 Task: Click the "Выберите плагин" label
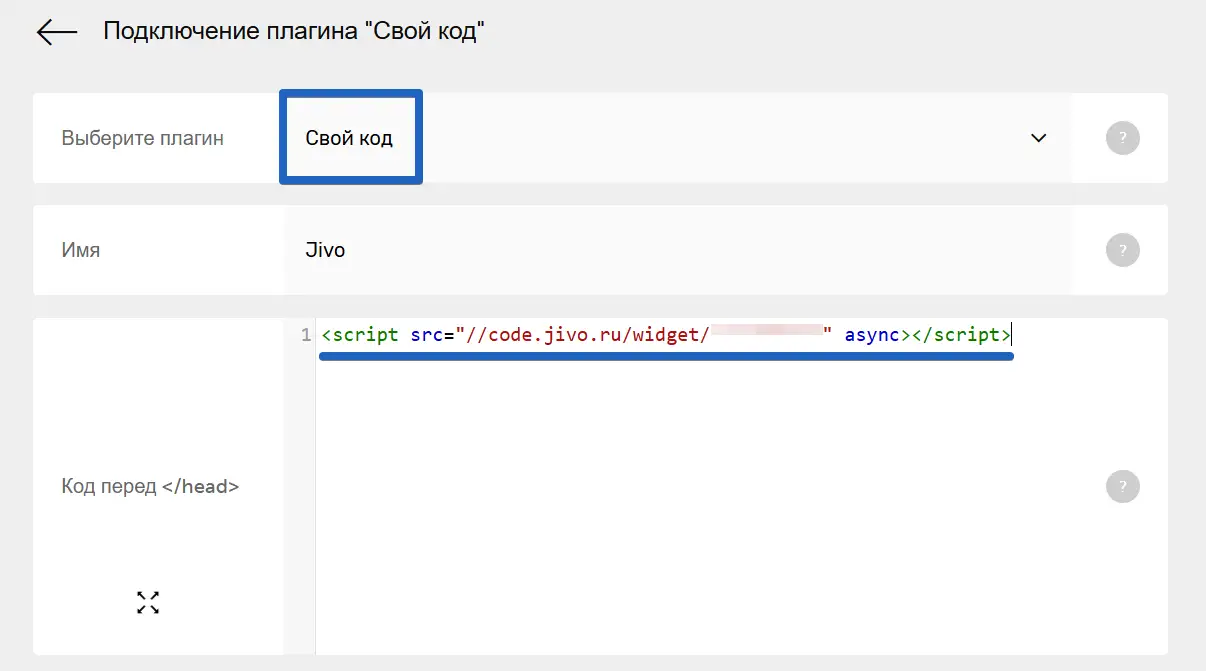point(143,138)
